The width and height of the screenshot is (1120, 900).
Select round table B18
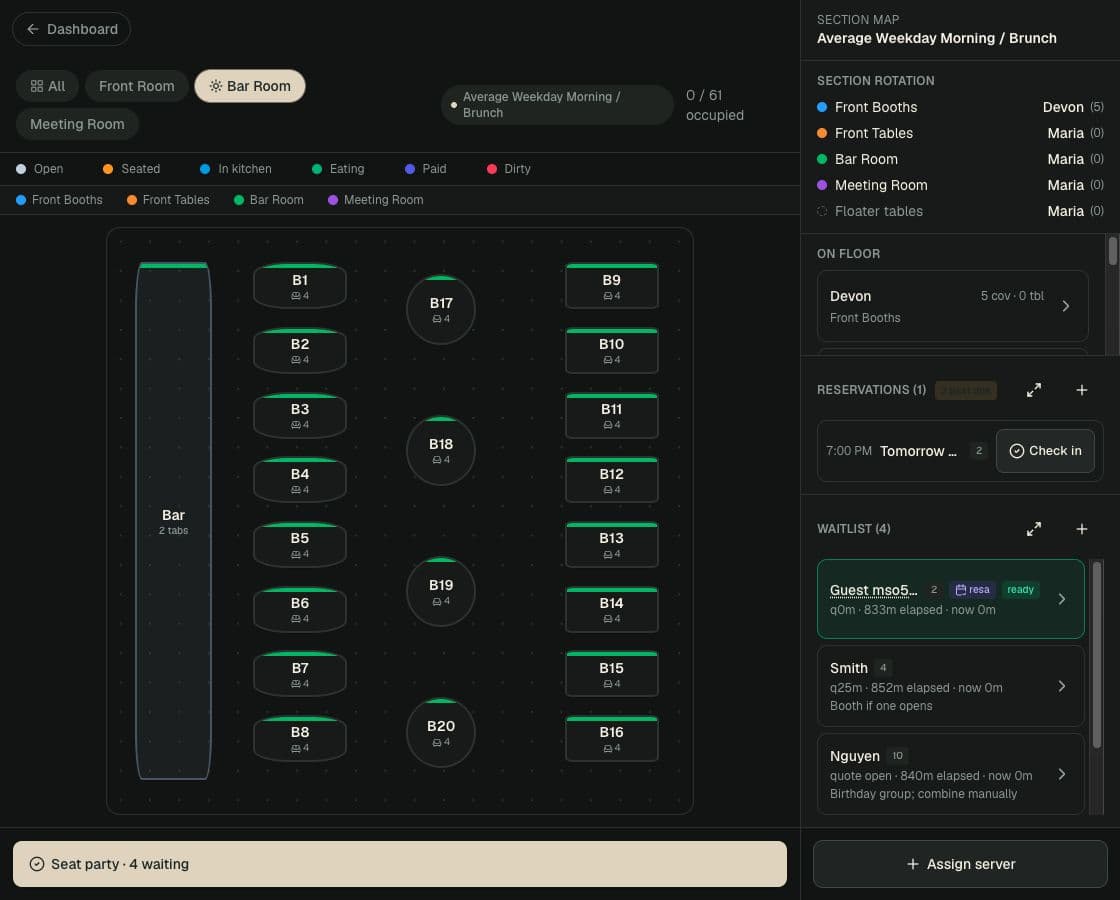point(441,450)
